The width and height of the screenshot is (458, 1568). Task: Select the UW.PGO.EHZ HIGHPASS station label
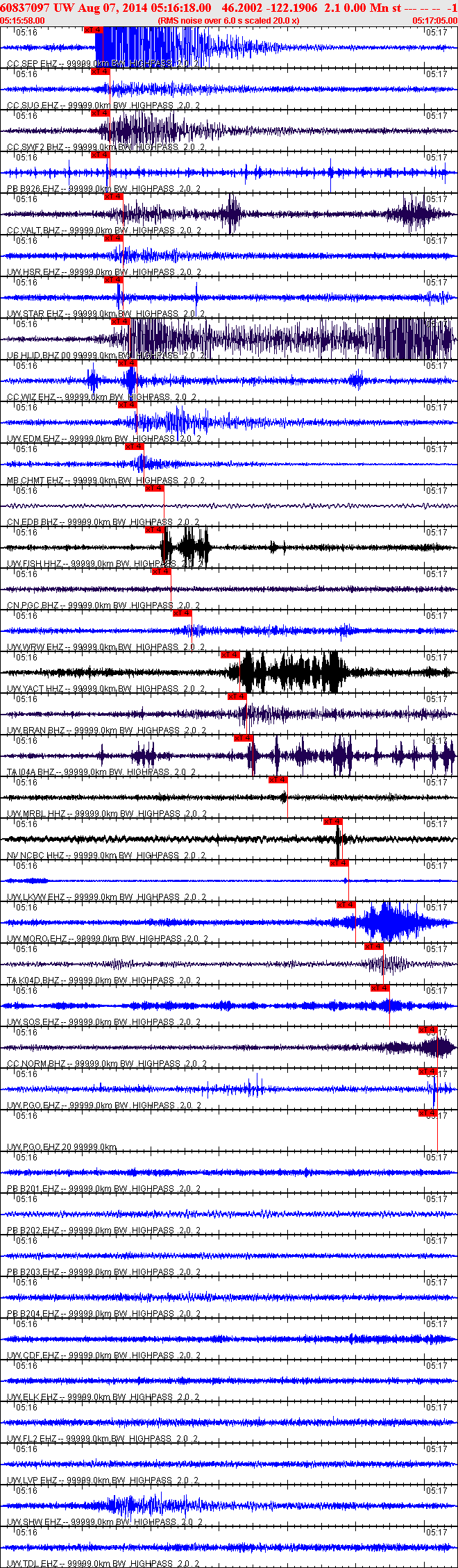click(x=103, y=1106)
